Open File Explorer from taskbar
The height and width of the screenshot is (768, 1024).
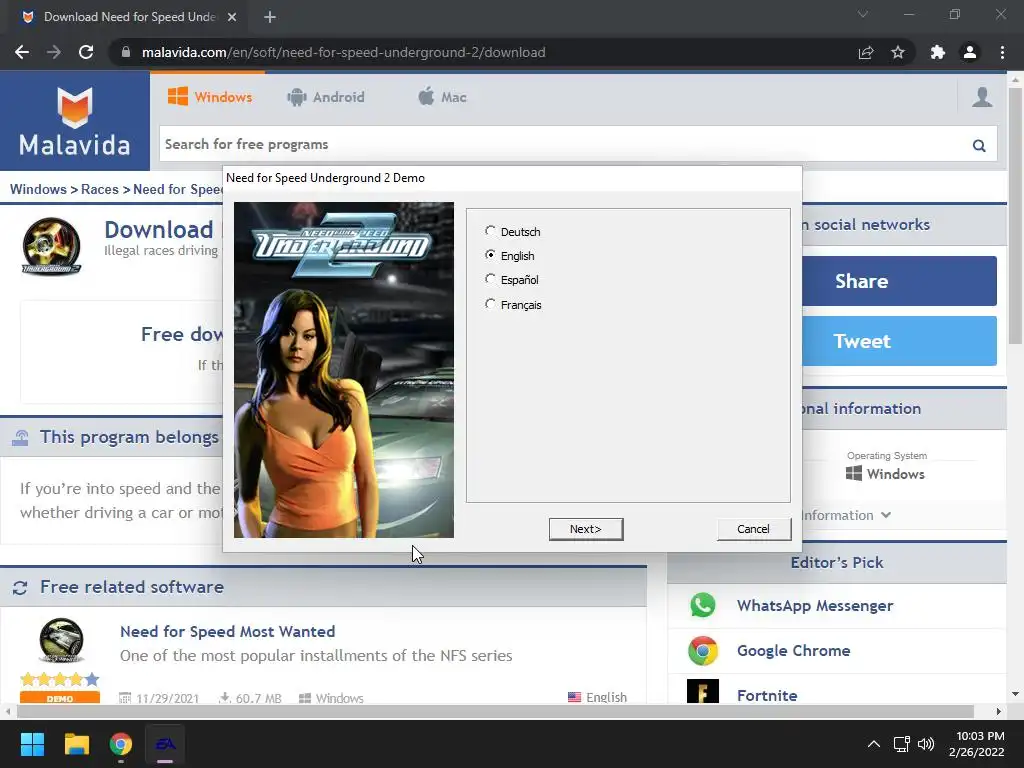76,744
